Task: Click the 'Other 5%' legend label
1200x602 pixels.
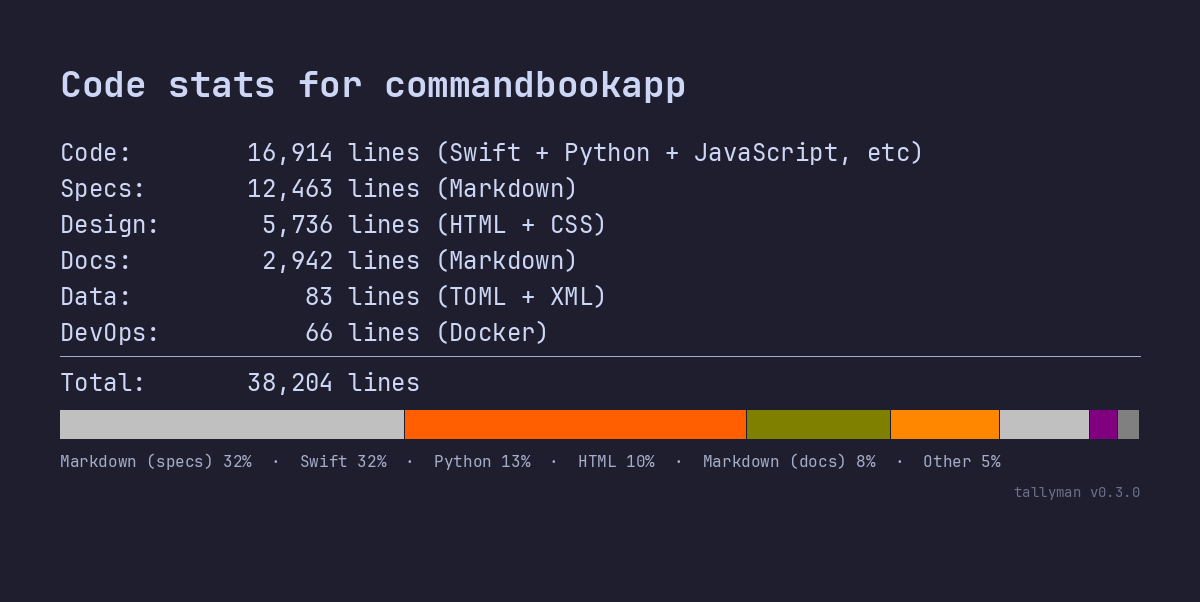Action: 961,461
